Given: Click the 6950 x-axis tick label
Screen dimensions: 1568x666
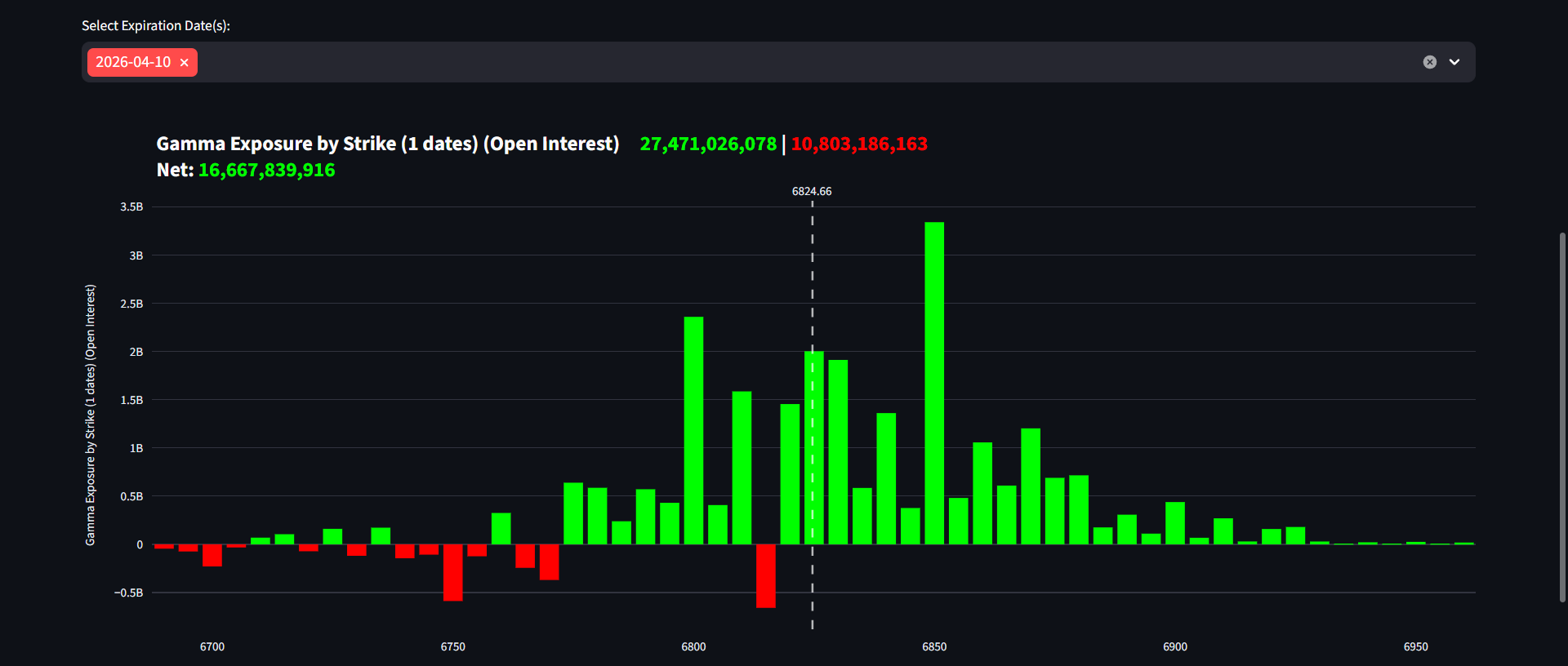Looking at the screenshot, I should point(1415,646).
